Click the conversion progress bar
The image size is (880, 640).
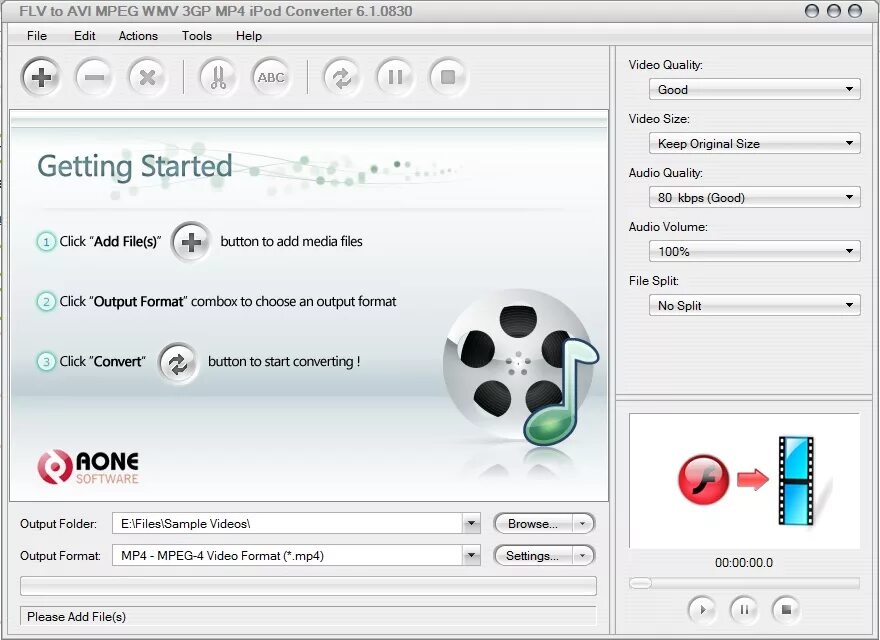click(308, 586)
